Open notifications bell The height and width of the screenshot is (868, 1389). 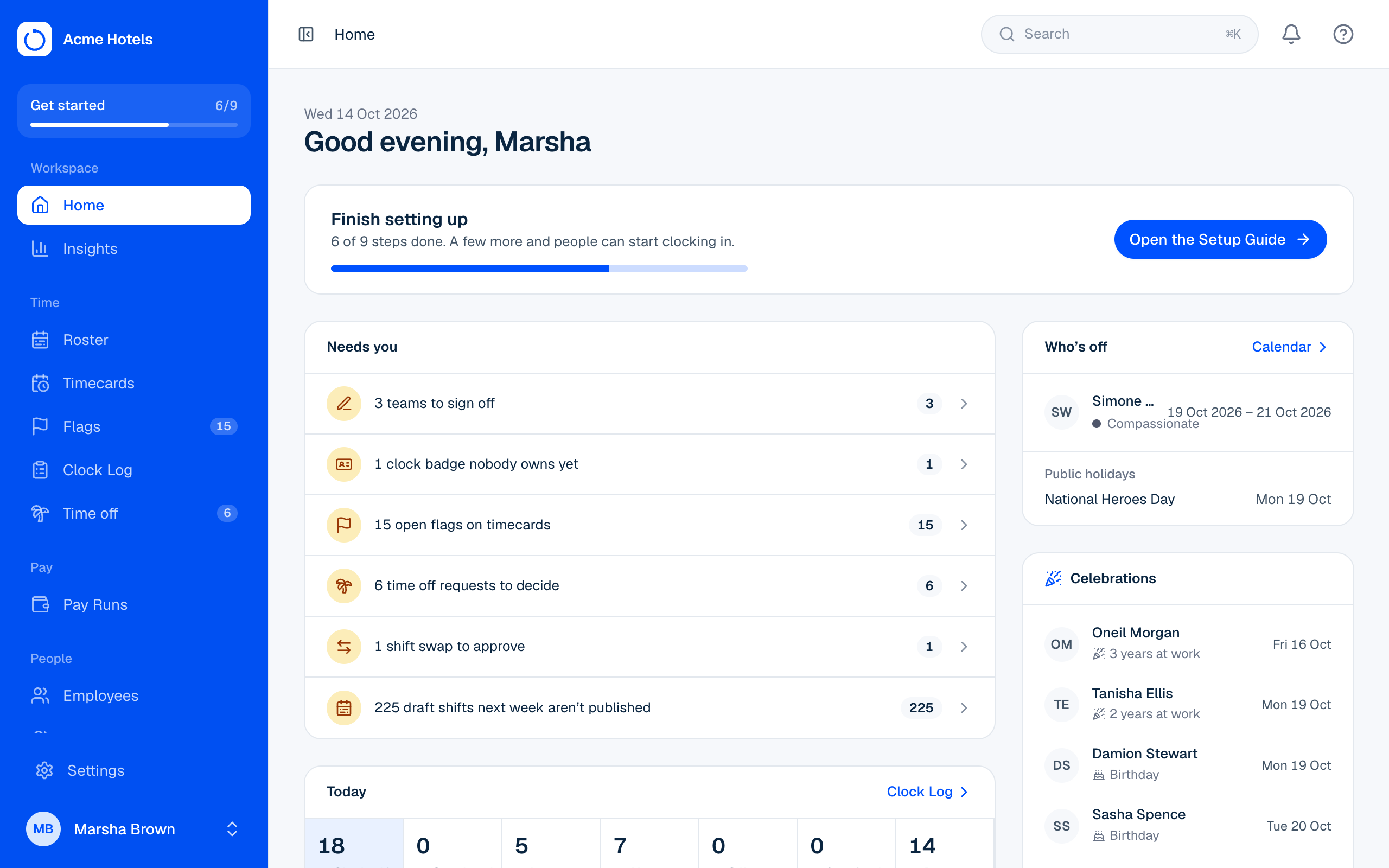tap(1291, 34)
